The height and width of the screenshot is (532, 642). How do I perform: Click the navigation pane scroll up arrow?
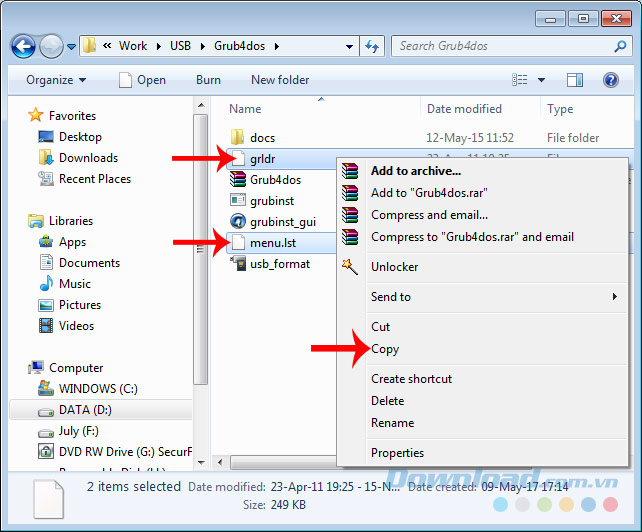pos(201,105)
